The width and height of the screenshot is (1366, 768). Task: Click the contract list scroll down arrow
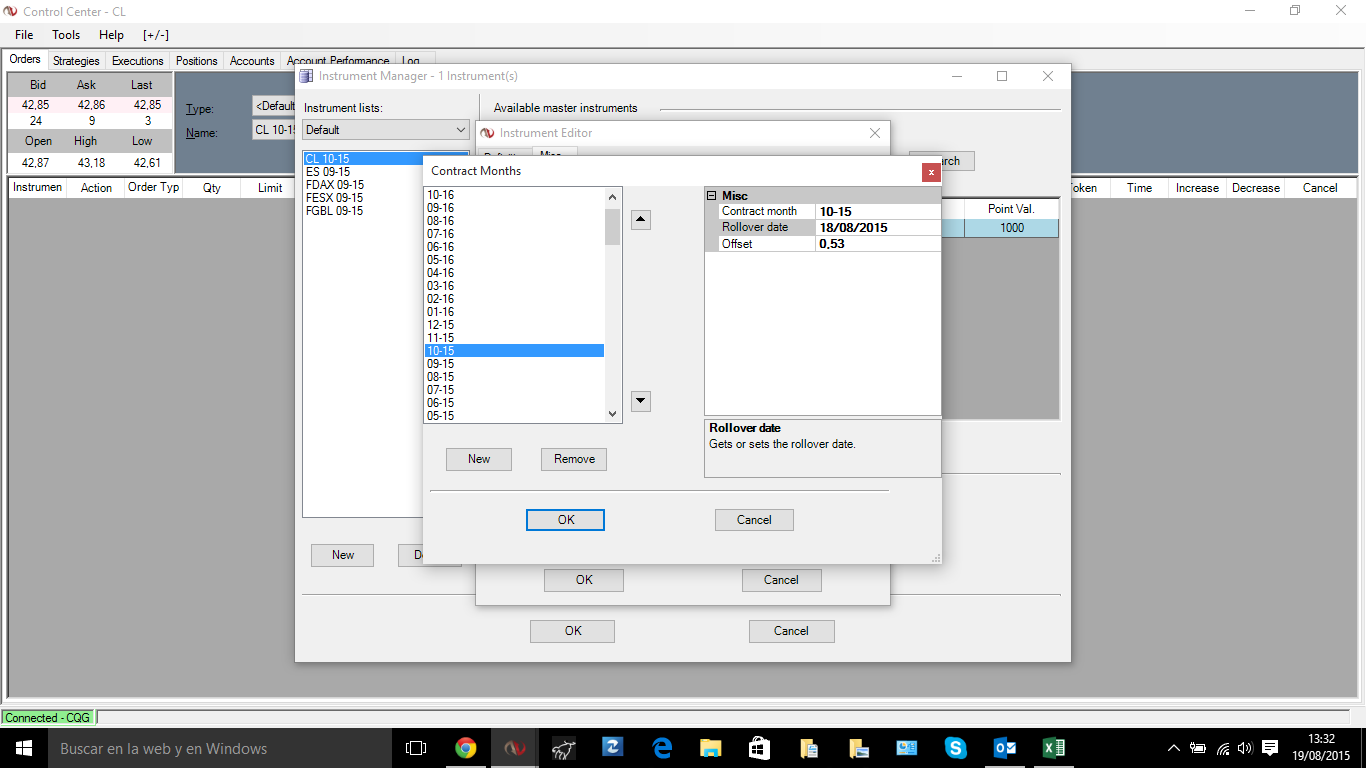613,414
